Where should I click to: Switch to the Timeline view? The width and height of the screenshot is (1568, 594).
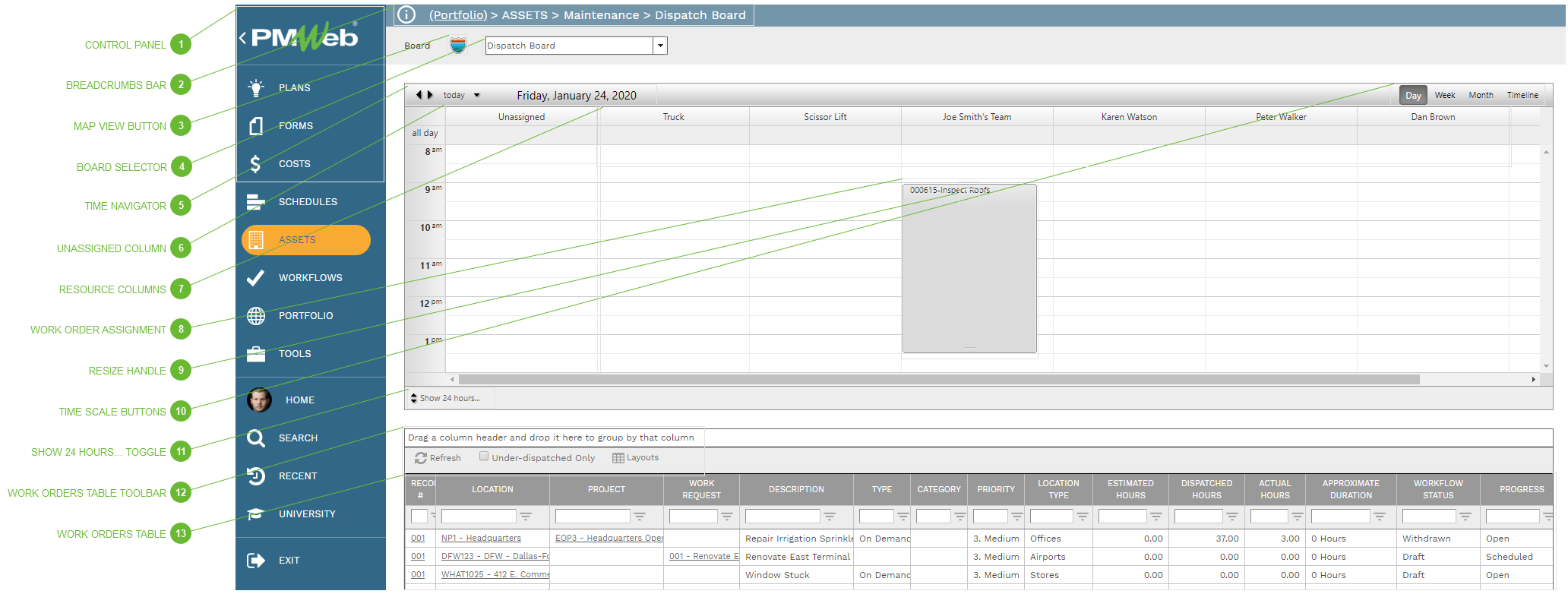coord(1522,95)
